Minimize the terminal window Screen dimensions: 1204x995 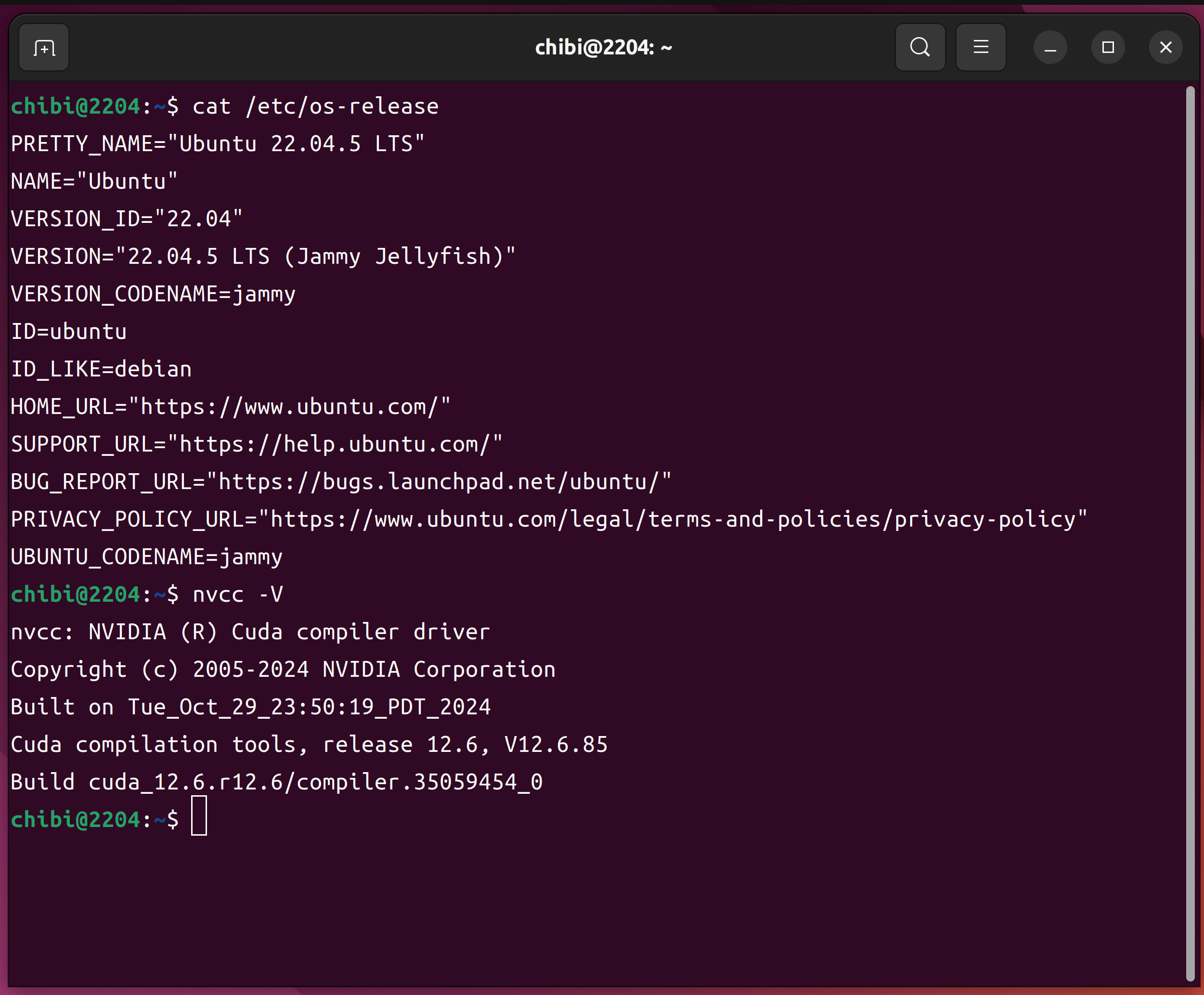pos(1050,48)
